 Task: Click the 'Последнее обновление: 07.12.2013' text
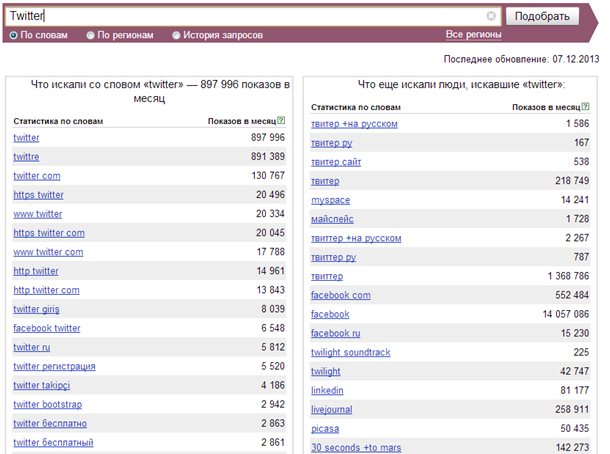pos(521,60)
